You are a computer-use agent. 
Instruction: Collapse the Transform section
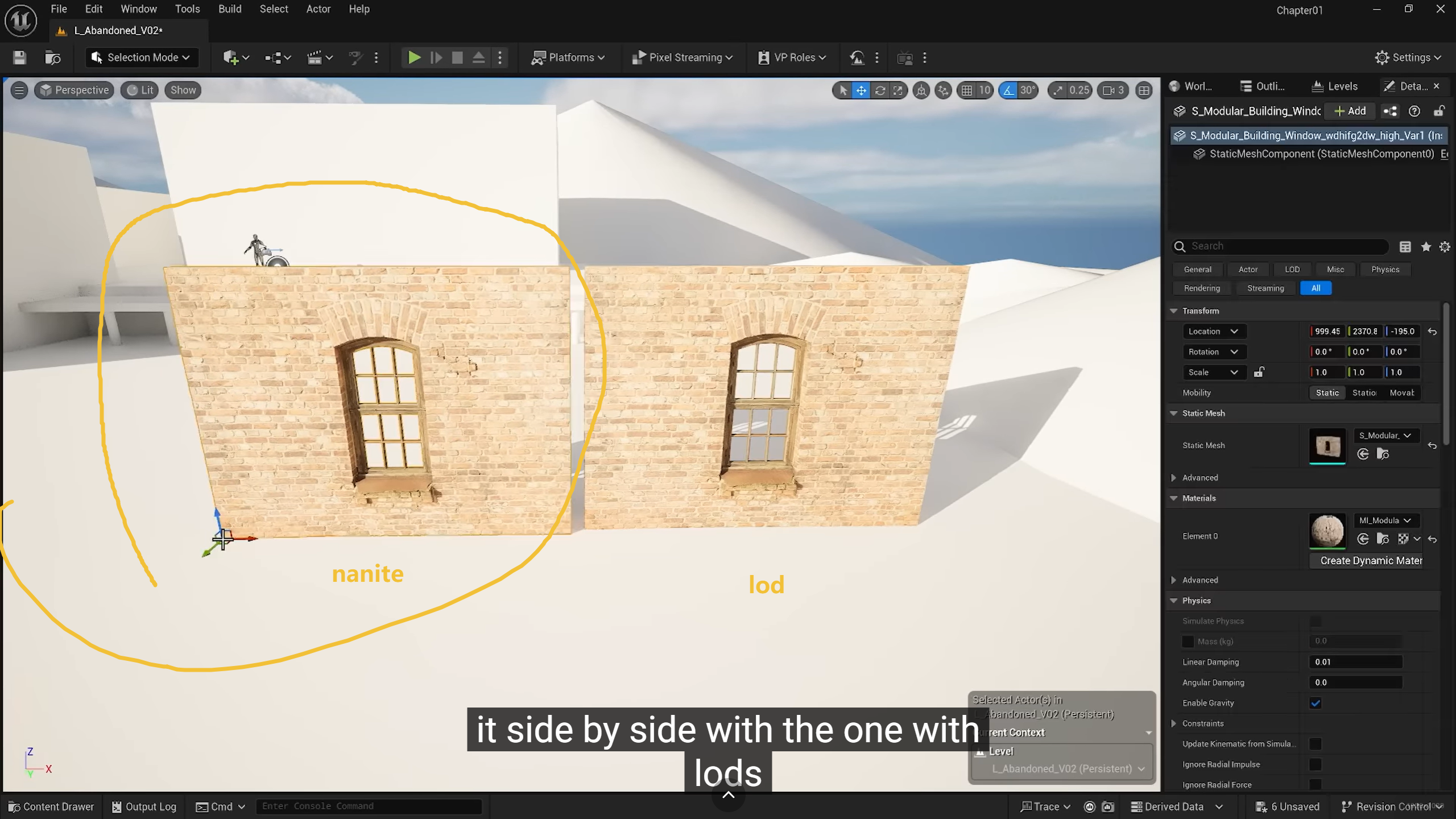pyautogui.click(x=1173, y=311)
